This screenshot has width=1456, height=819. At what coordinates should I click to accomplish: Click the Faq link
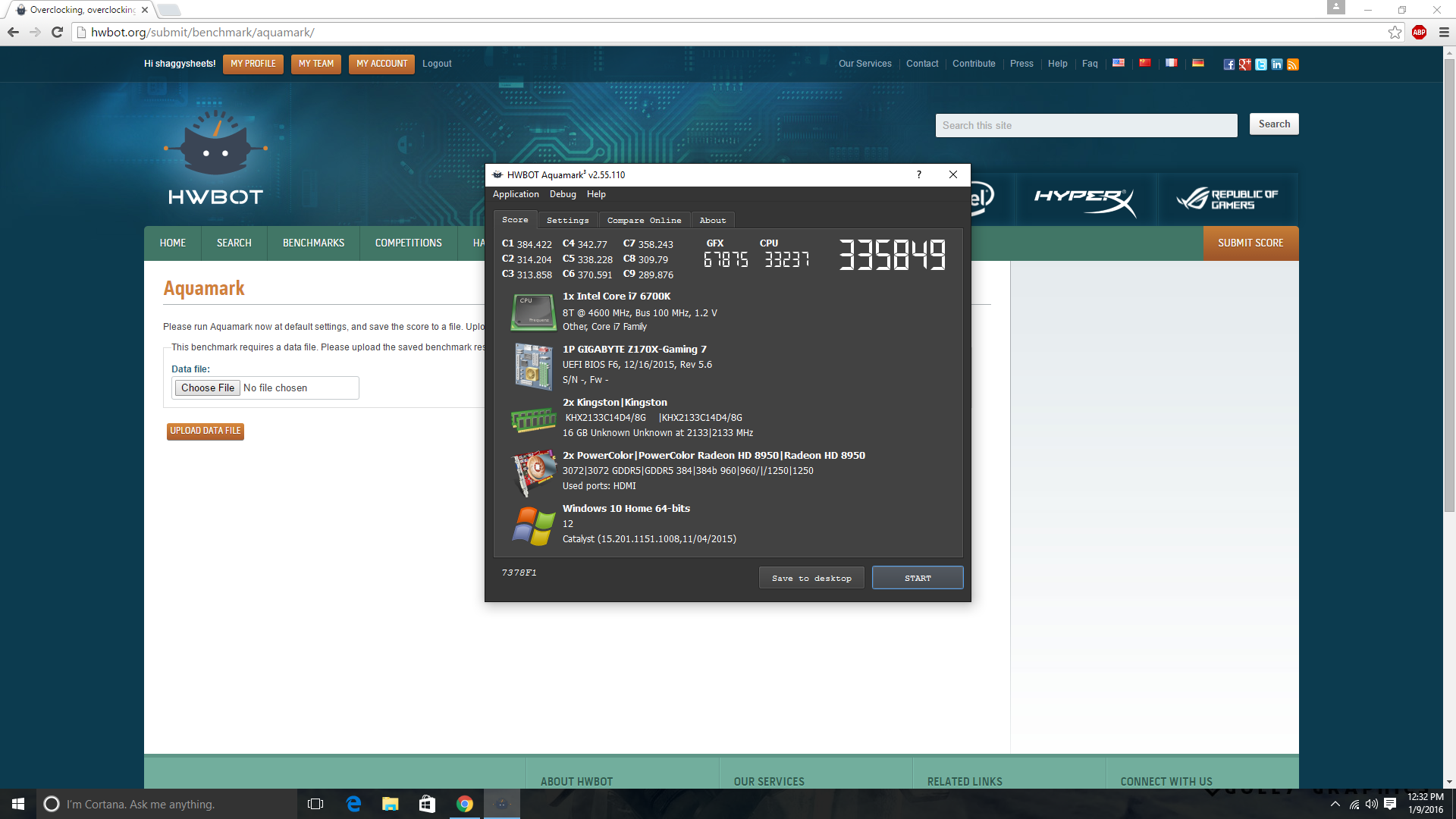[1090, 64]
